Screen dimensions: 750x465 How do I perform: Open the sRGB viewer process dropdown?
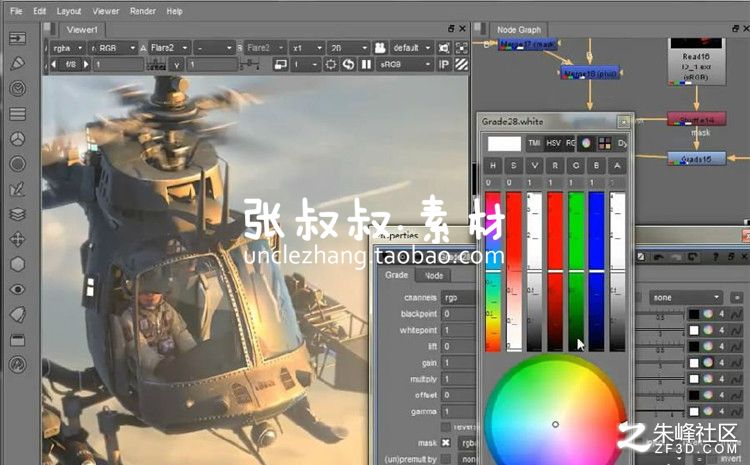(x=404, y=64)
